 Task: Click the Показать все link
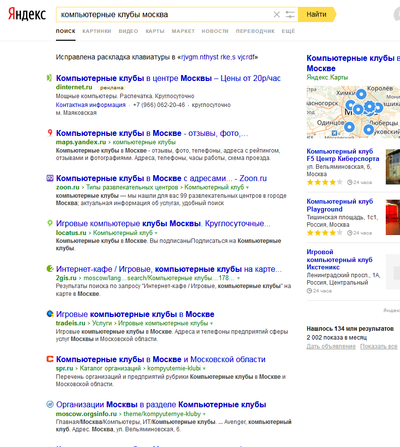[x=379, y=347]
